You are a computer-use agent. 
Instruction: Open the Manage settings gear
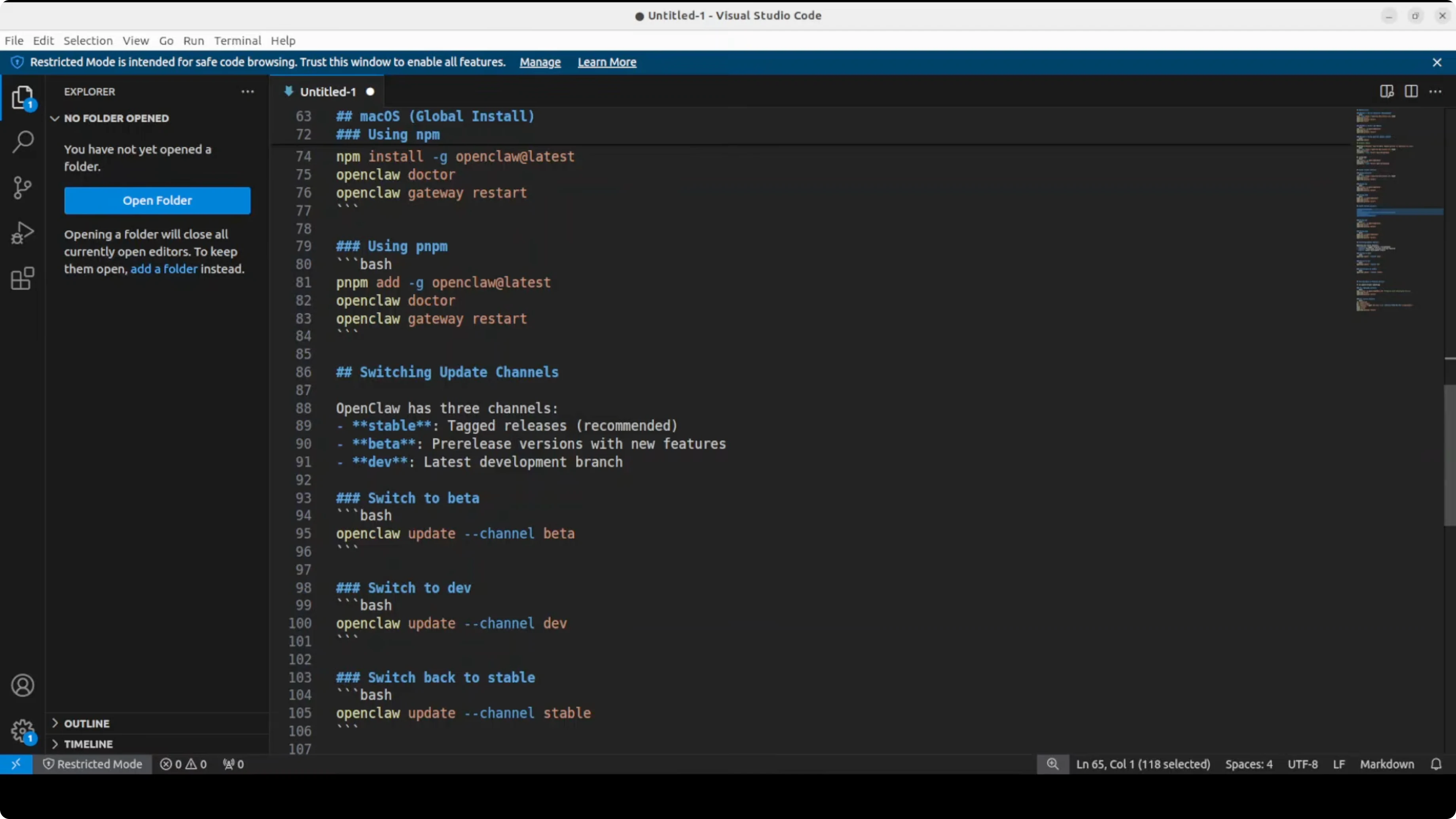pyautogui.click(x=22, y=731)
